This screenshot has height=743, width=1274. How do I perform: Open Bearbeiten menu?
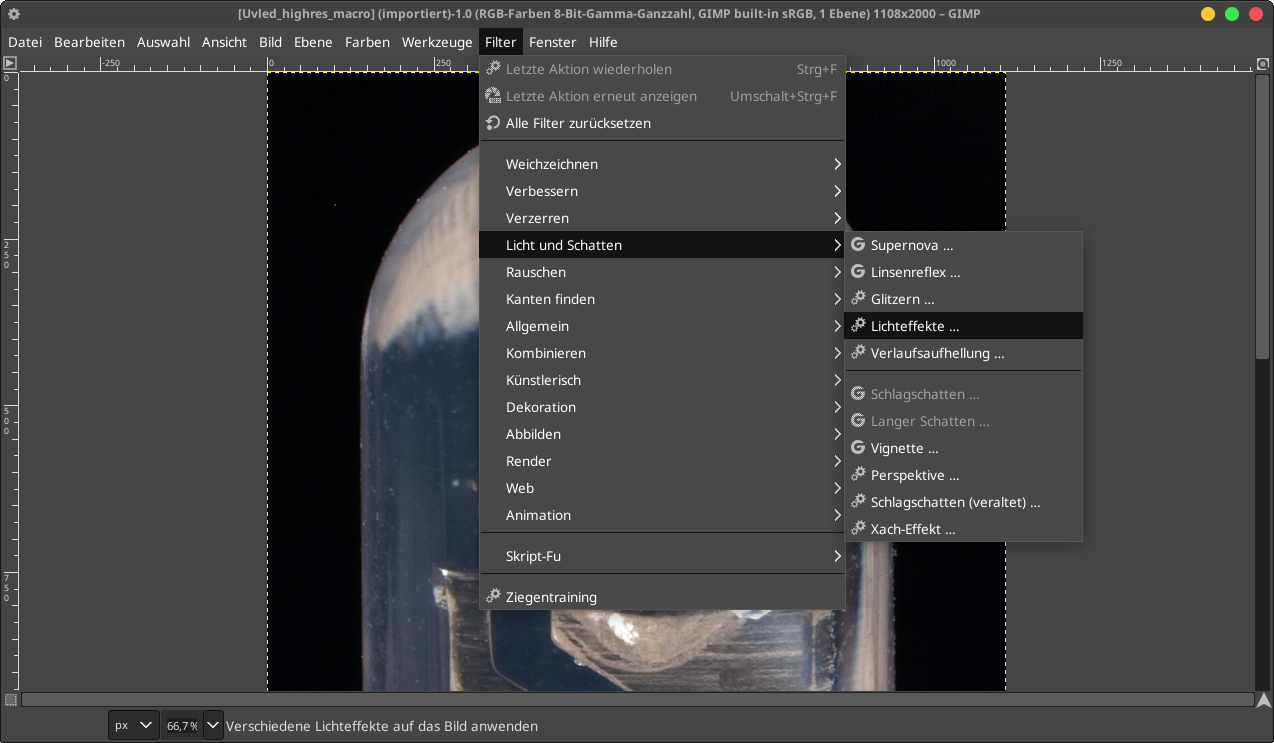coord(89,42)
